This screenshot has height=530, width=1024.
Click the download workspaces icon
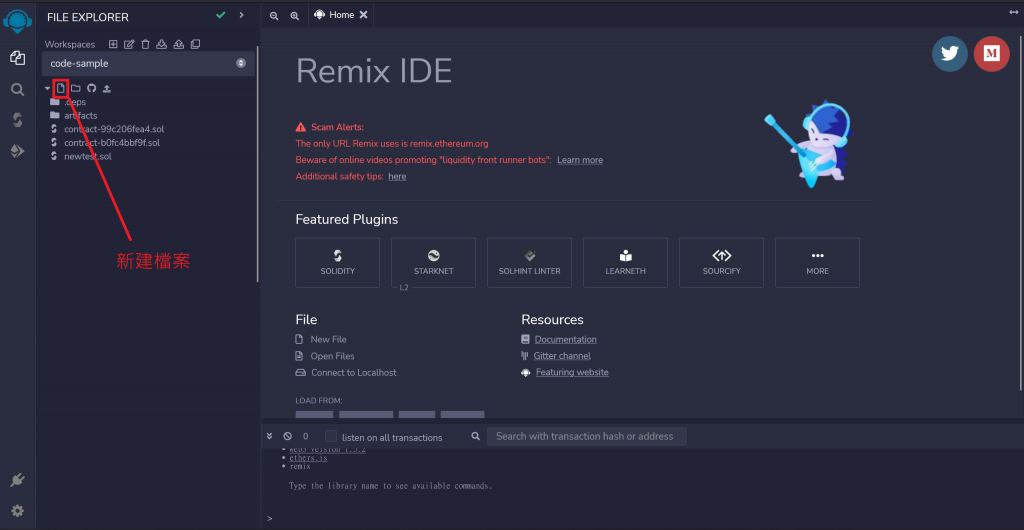pos(162,44)
